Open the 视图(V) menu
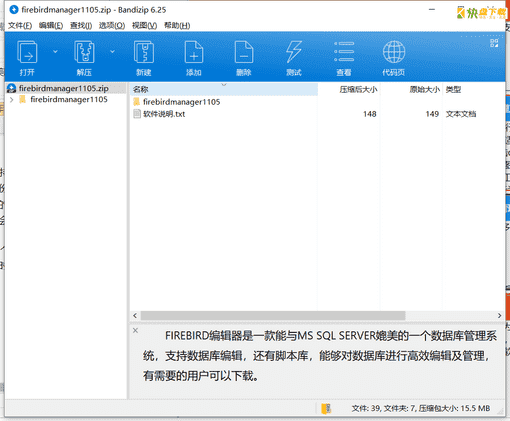The width and height of the screenshot is (510, 421). point(144,26)
